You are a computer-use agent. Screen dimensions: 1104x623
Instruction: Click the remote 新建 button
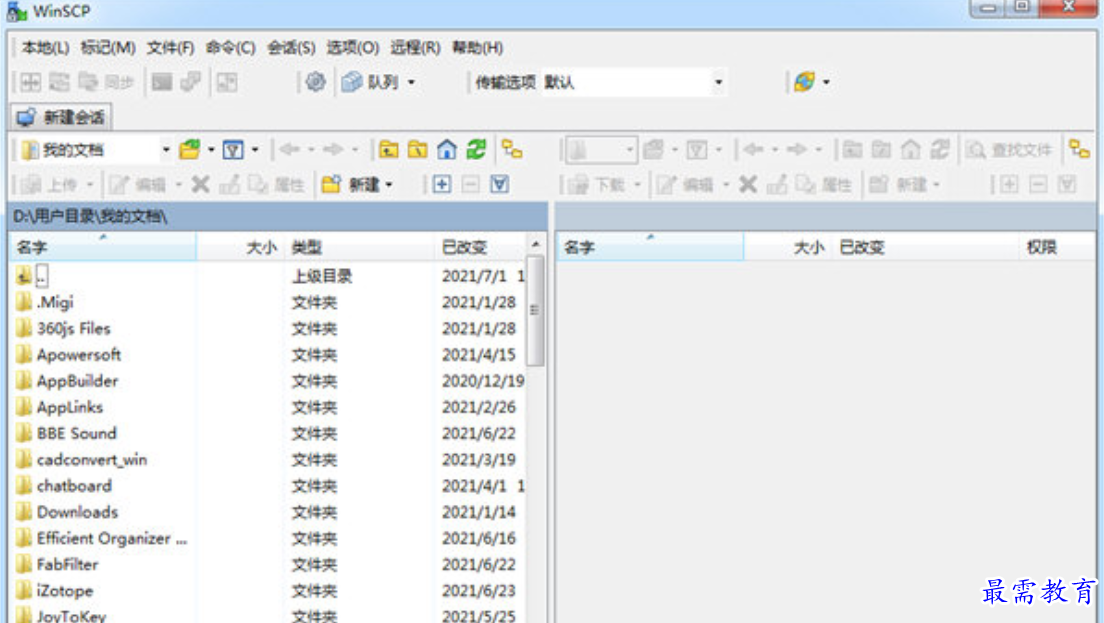point(898,185)
